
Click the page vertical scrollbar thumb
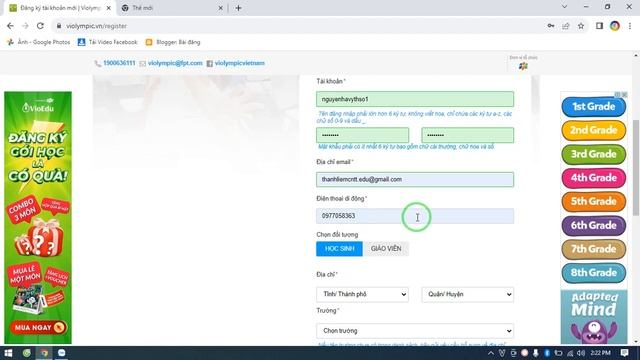(636, 167)
